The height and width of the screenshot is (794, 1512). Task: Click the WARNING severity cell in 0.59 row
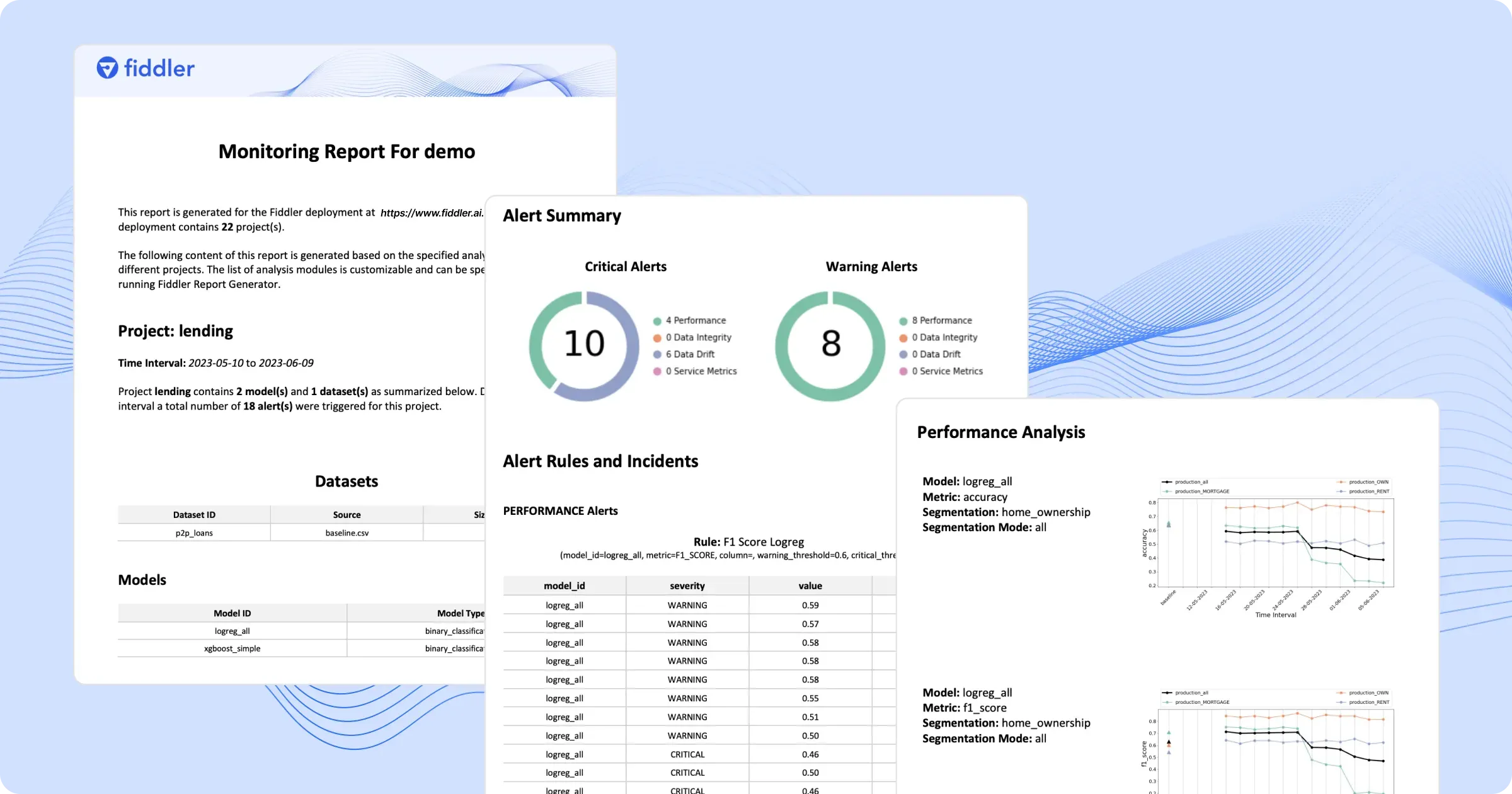pos(687,605)
